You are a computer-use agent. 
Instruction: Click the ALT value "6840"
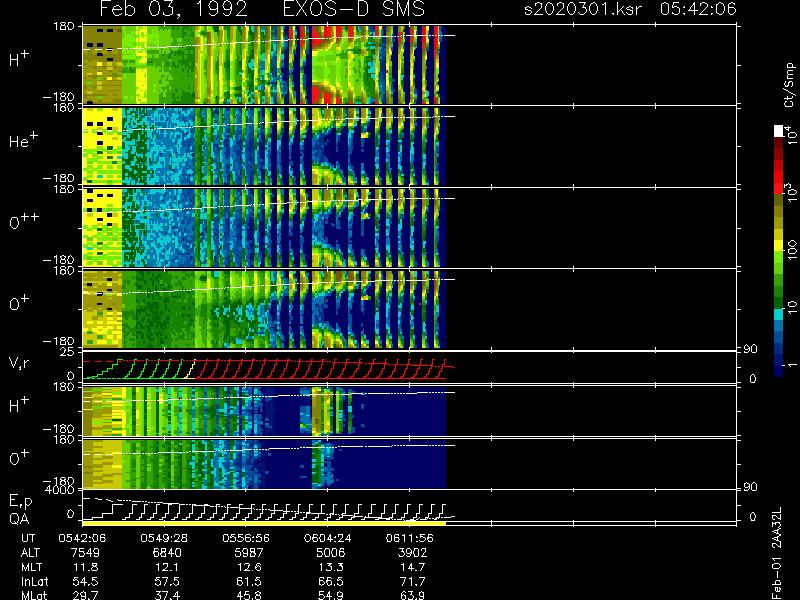168,553
